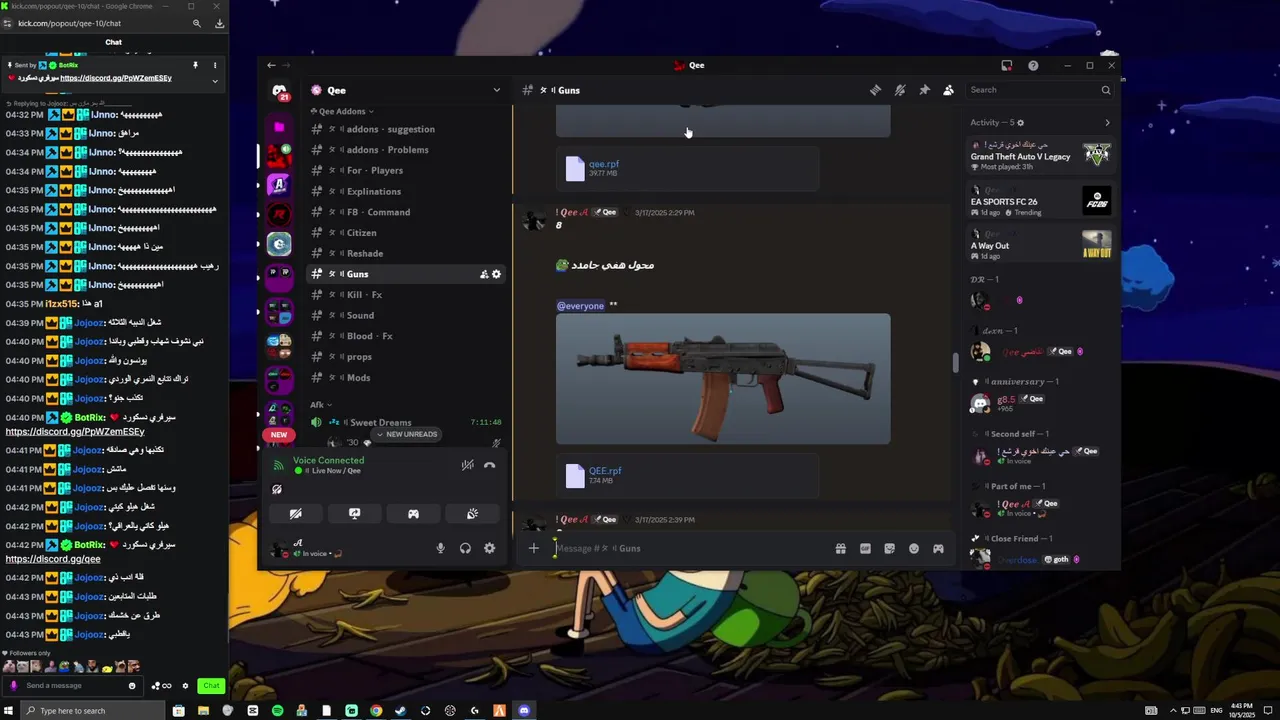Disconnect from voice call
1280x720 pixels.
click(x=489, y=465)
